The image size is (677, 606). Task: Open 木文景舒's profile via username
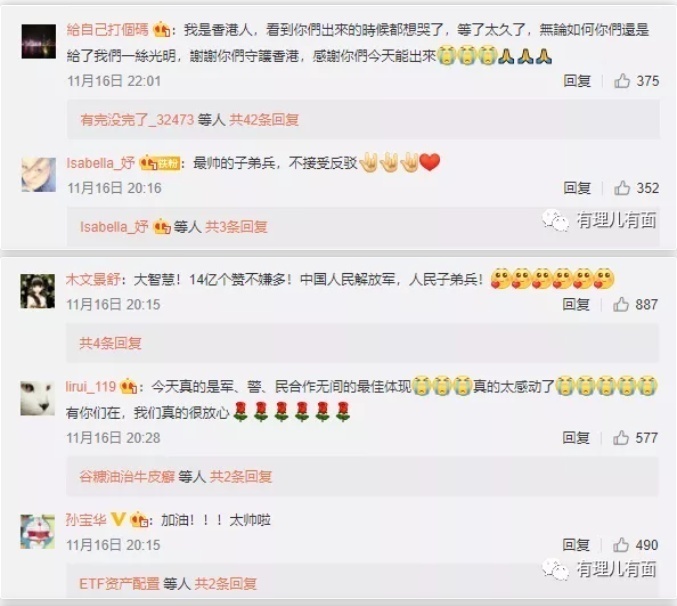pyautogui.click(x=92, y=279)
